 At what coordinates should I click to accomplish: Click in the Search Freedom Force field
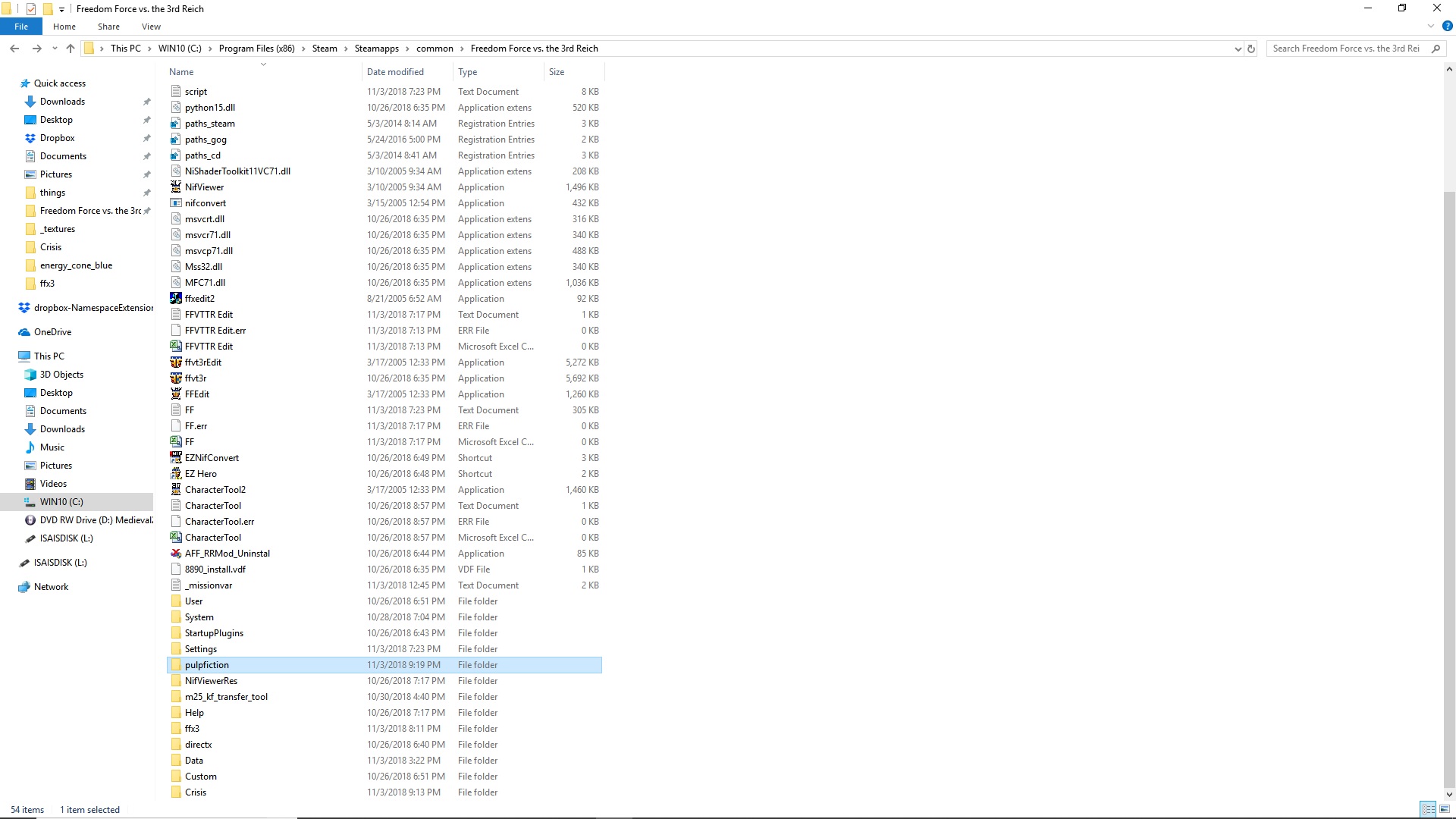coord(1346,49)
